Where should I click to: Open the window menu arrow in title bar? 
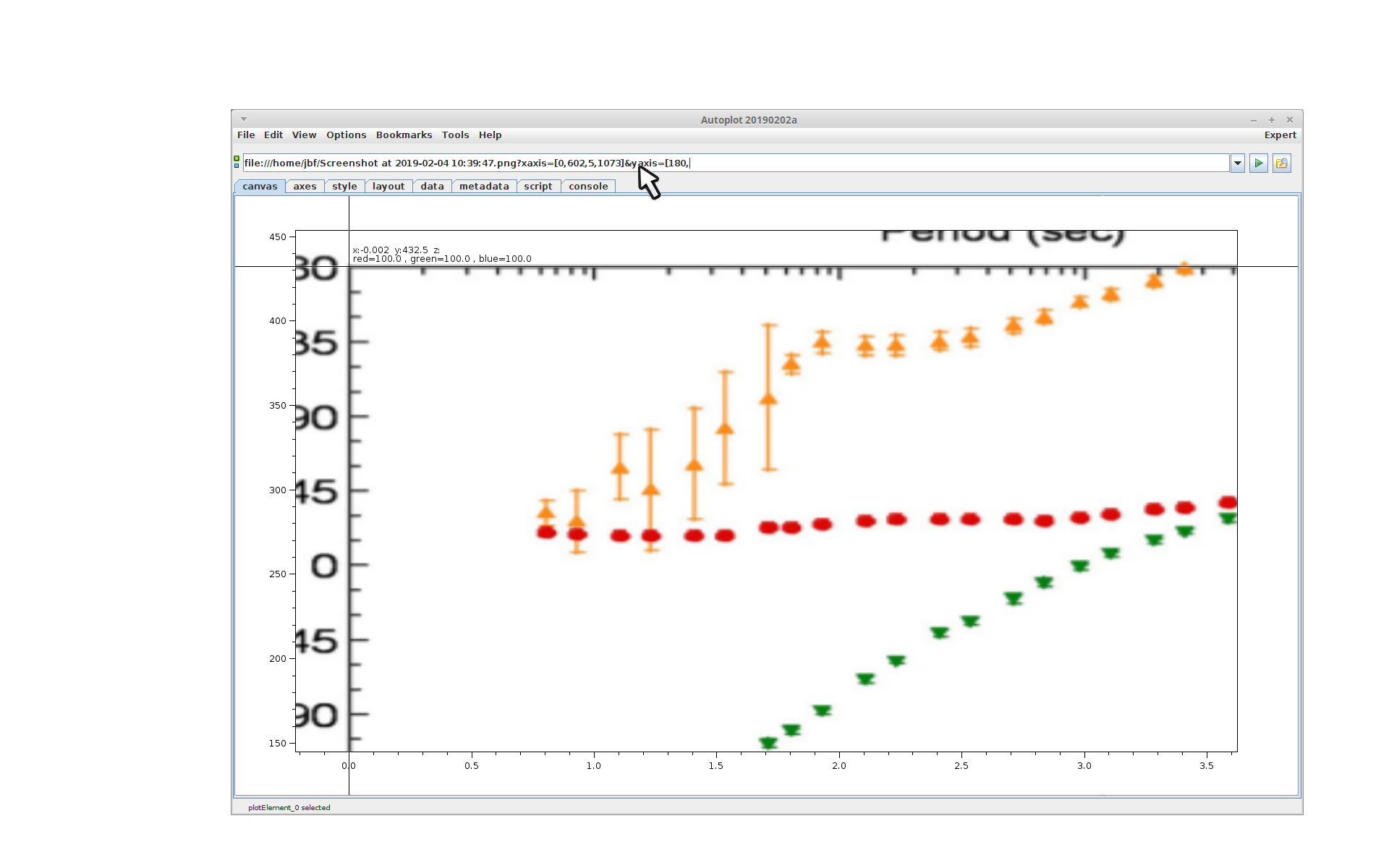tap(244, 119)
